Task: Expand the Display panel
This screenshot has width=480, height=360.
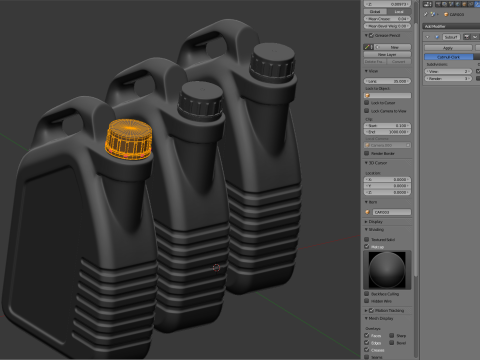Action: pyautogui.click(x=366, y=222)
